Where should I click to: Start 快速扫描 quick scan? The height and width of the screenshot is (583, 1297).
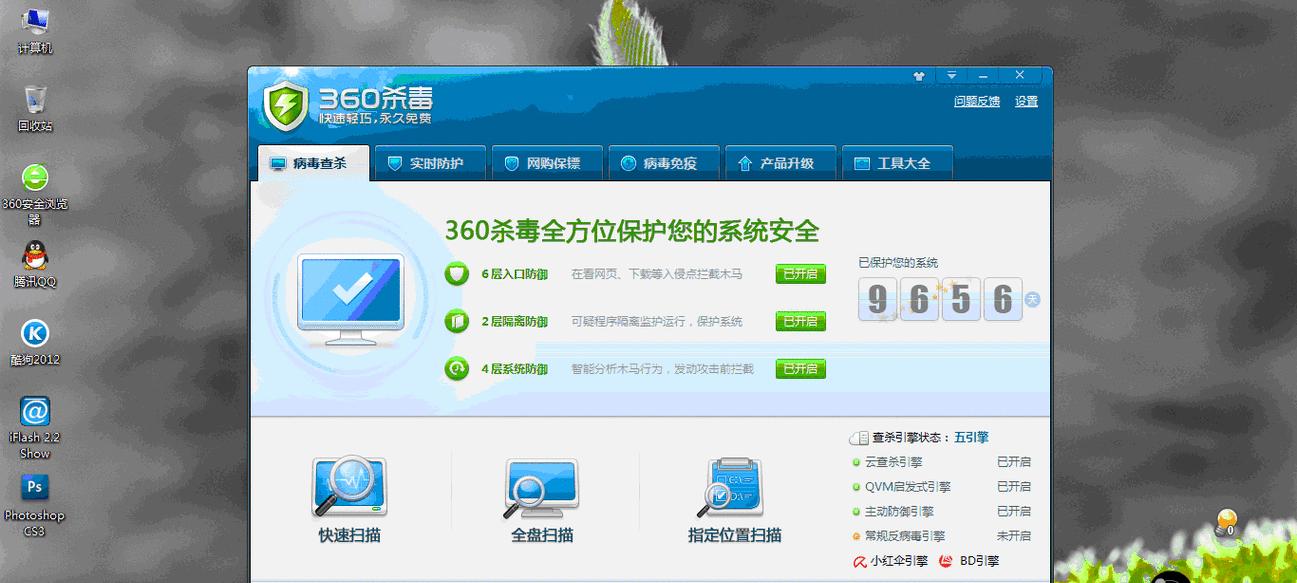point(349,499)
